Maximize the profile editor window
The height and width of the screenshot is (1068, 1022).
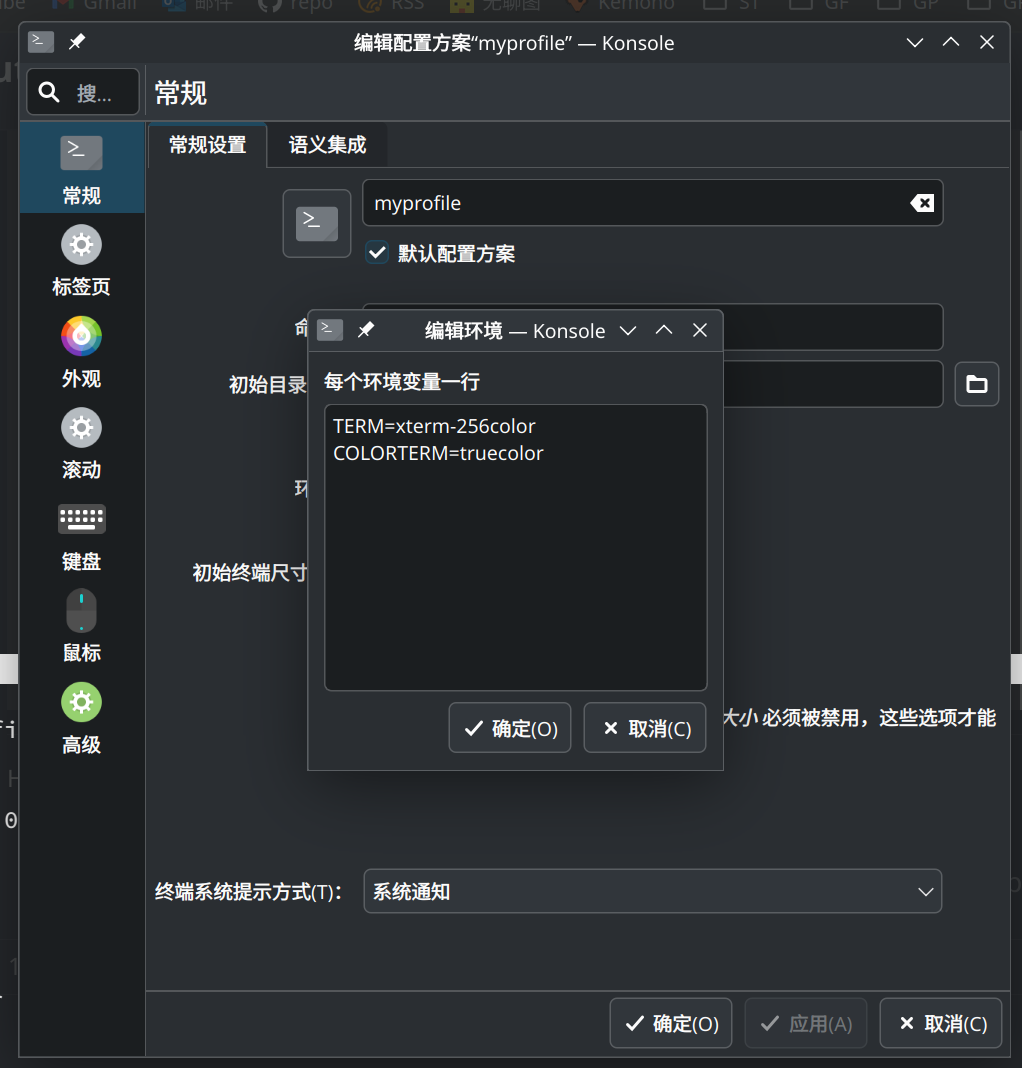pos(951,42)
